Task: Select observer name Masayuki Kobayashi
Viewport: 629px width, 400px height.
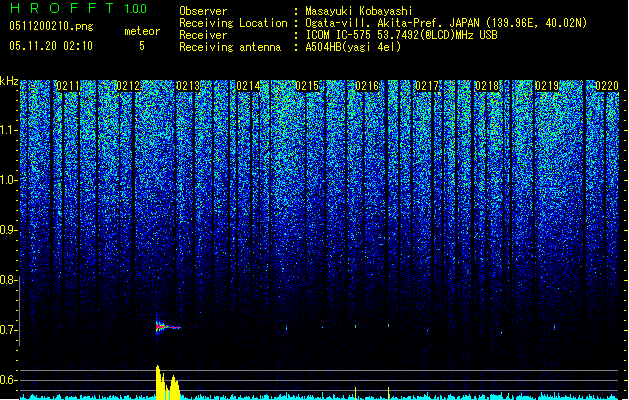Action: (359, 11)
